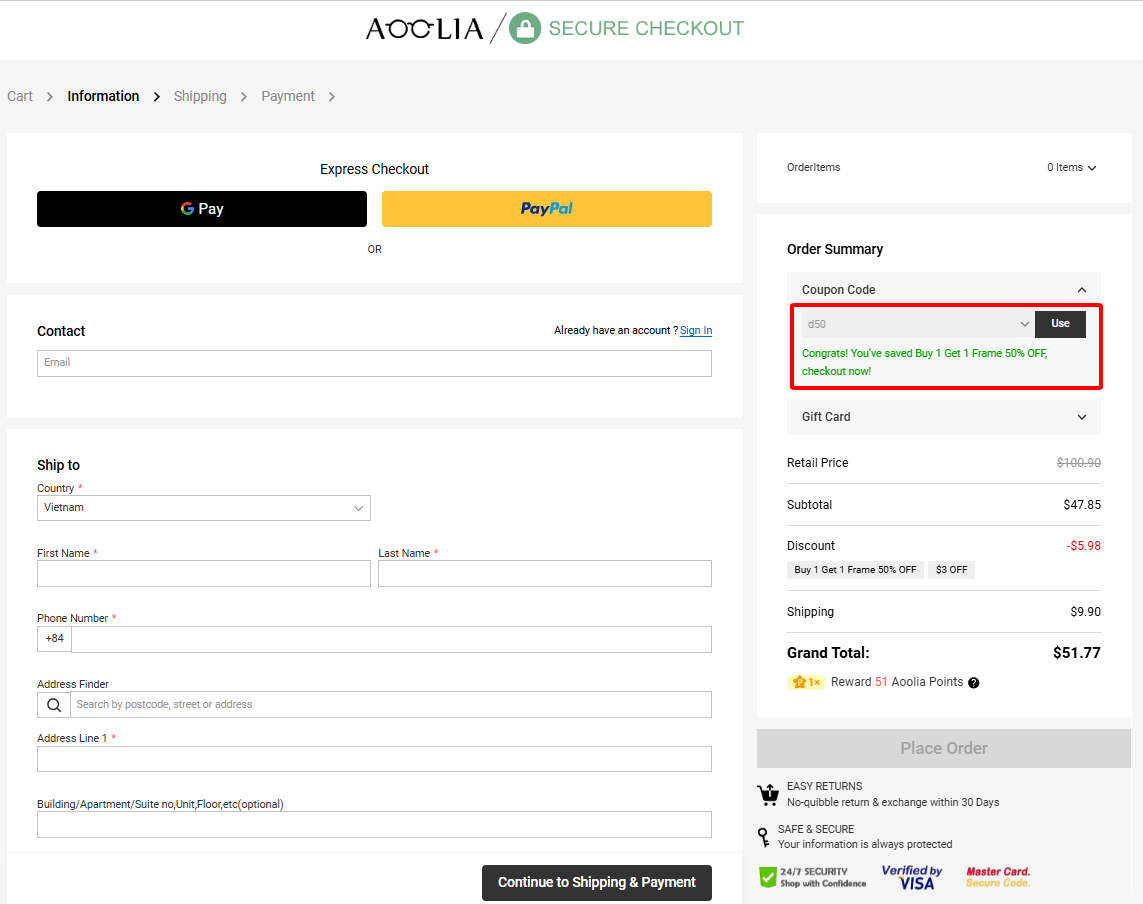Select the Information breadcrumb step
The width and height of the screenshot is (1143, 904).
[x=103, y=96]
